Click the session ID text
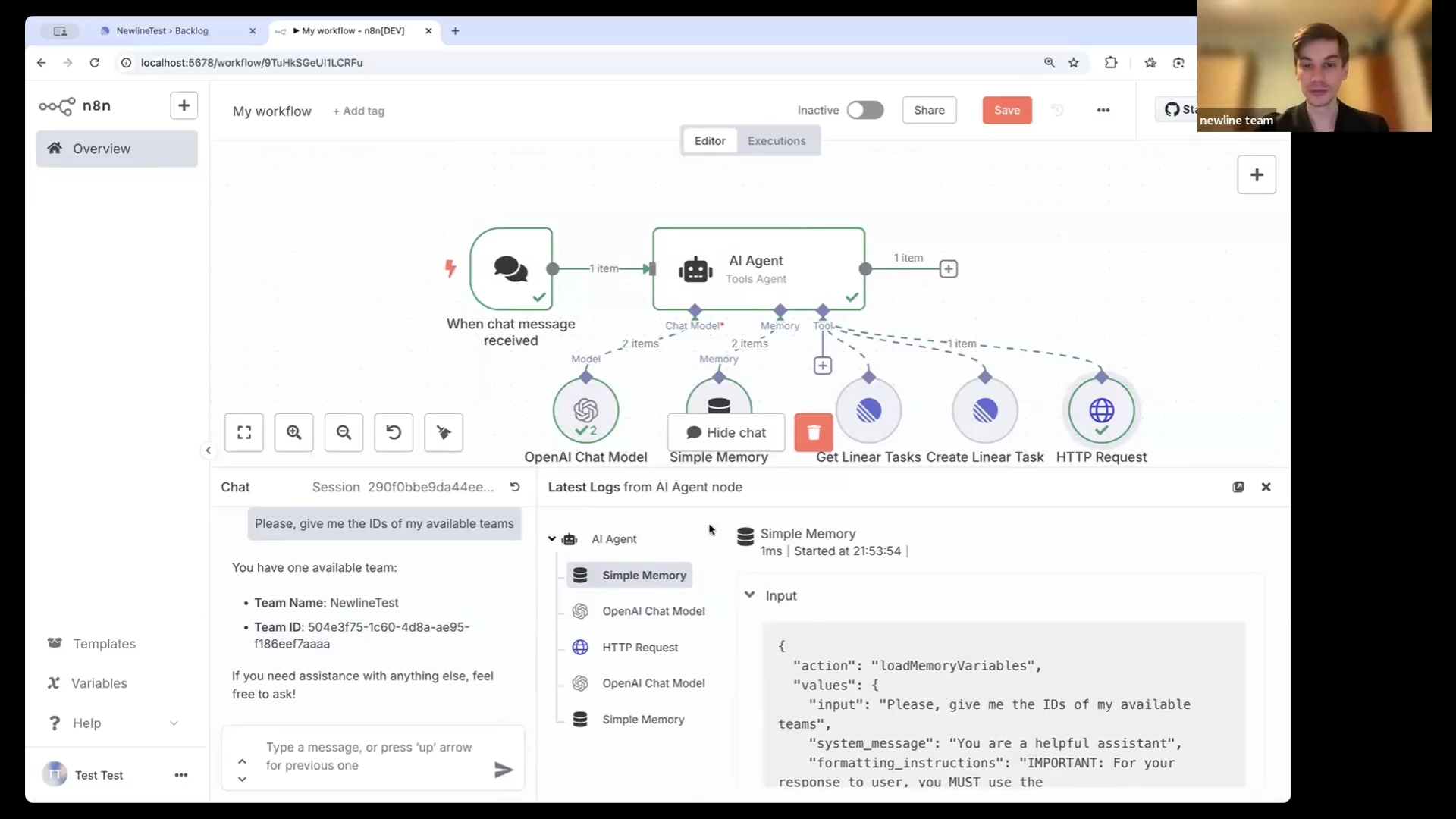 [x=431, y=487]
